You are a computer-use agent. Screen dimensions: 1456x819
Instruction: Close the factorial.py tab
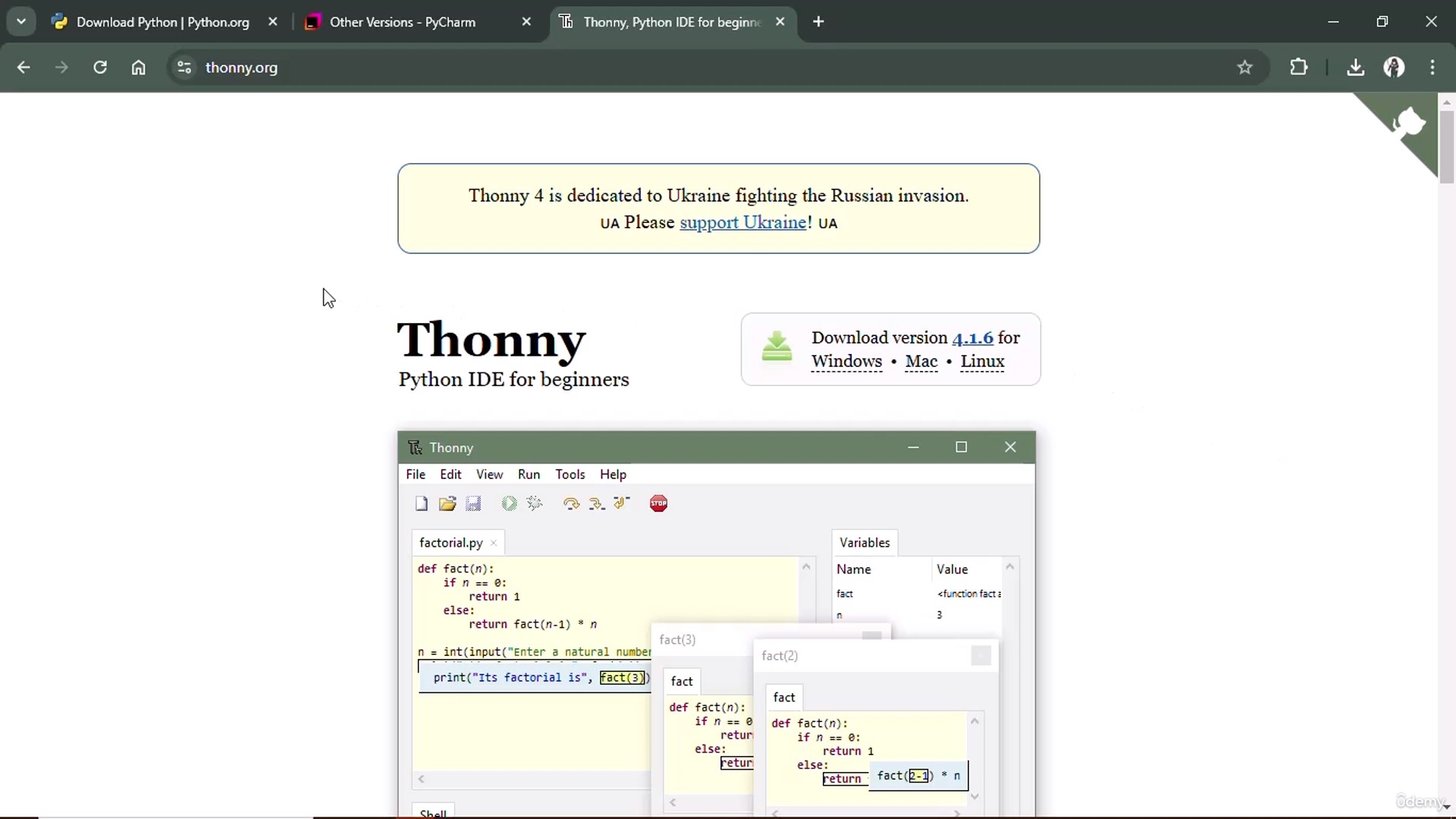494,543
